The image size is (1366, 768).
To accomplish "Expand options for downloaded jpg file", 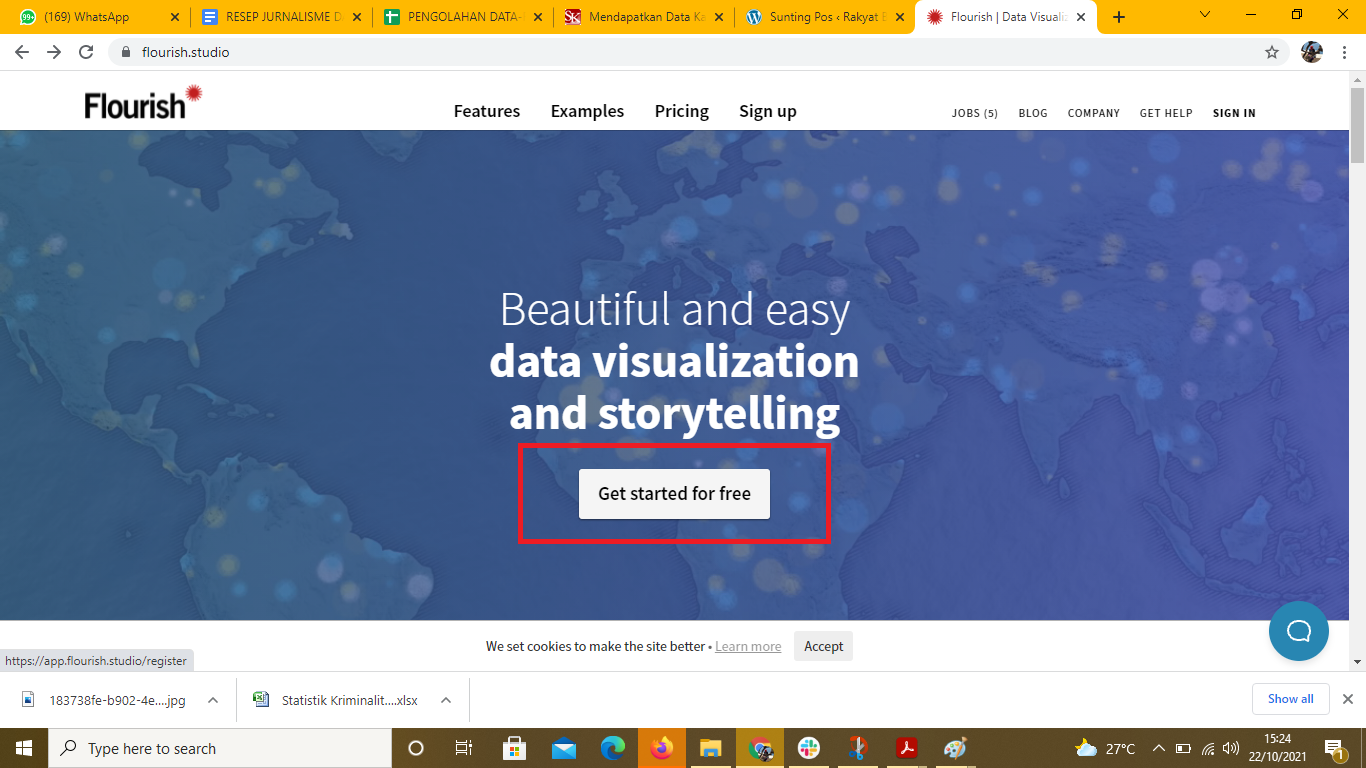I will [x=213, y=700].
